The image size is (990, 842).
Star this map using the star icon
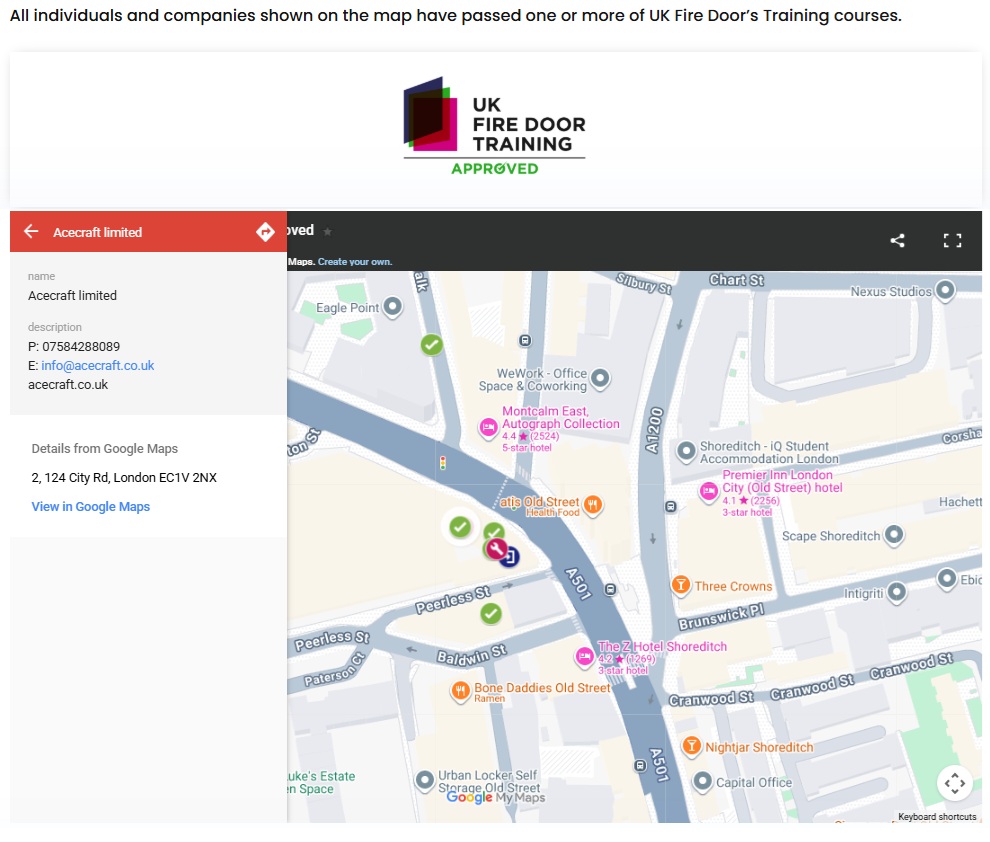(x=328, y=231)
